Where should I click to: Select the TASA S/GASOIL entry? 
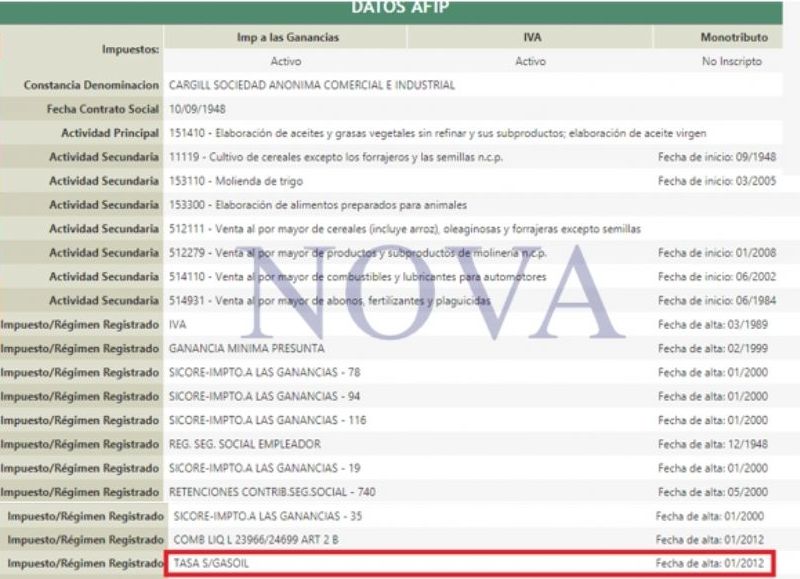211,564
